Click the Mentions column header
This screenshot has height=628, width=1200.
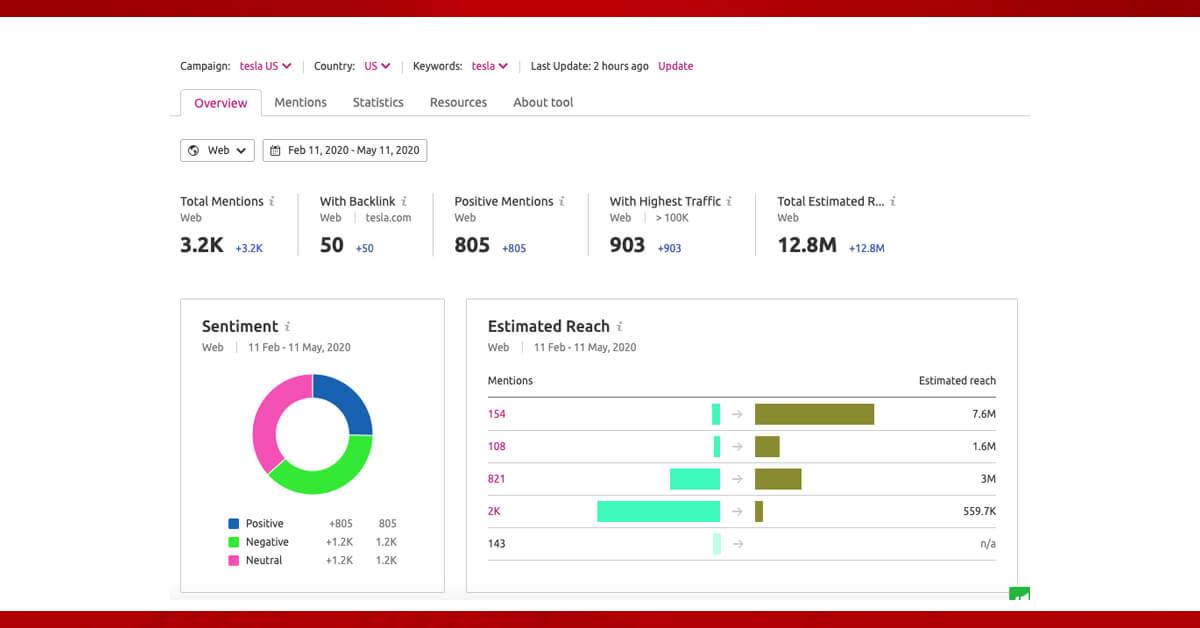(x=510, y=380)
